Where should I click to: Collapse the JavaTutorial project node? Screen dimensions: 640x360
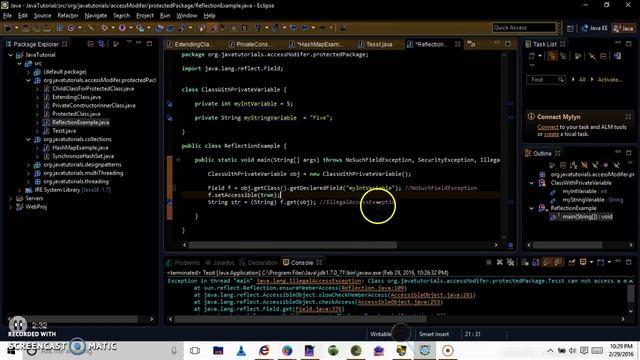11,55
